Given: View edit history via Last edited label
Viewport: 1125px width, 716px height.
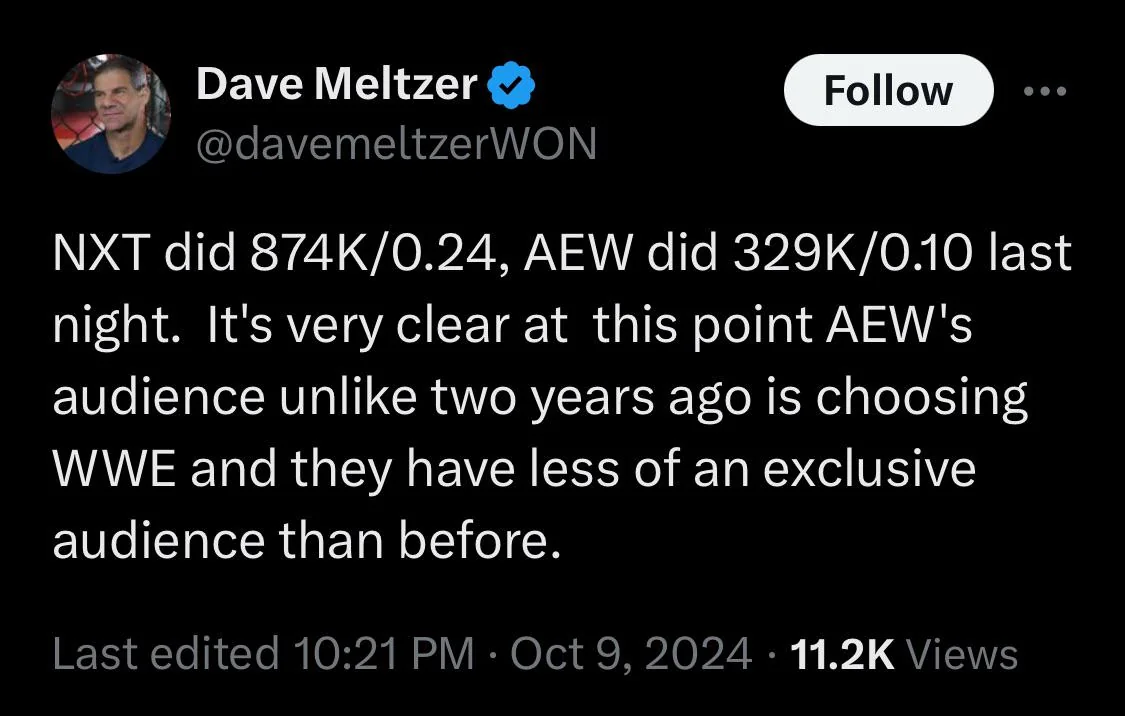Looking at the screenshot, I should coord(166,654).
